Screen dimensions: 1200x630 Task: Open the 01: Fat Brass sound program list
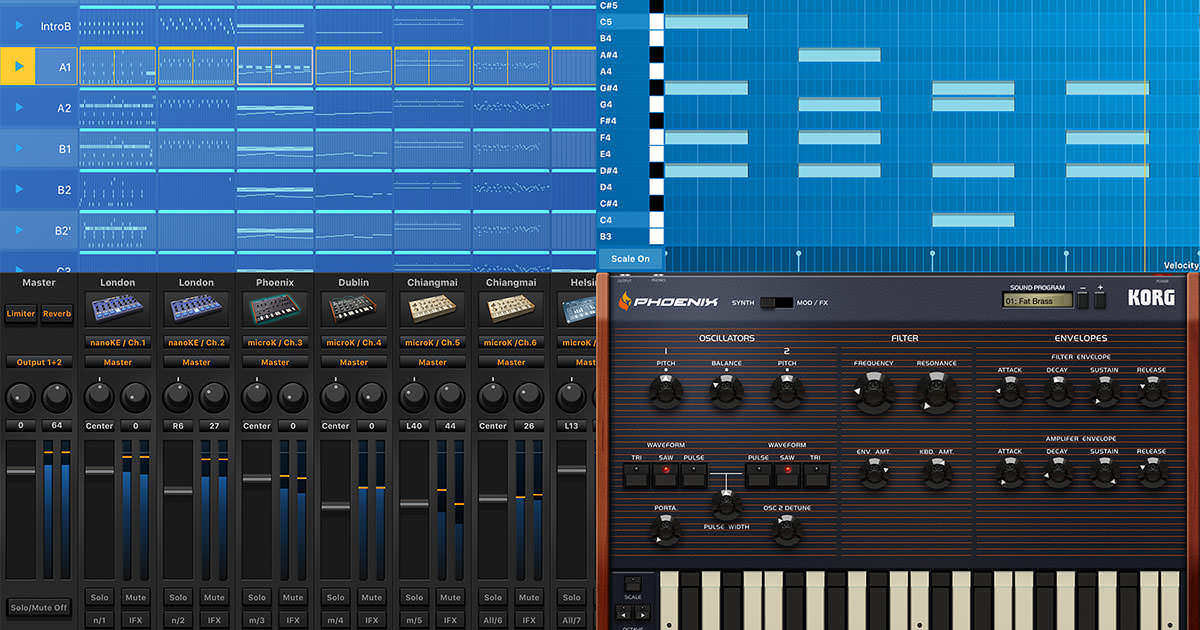[1037, 300]
